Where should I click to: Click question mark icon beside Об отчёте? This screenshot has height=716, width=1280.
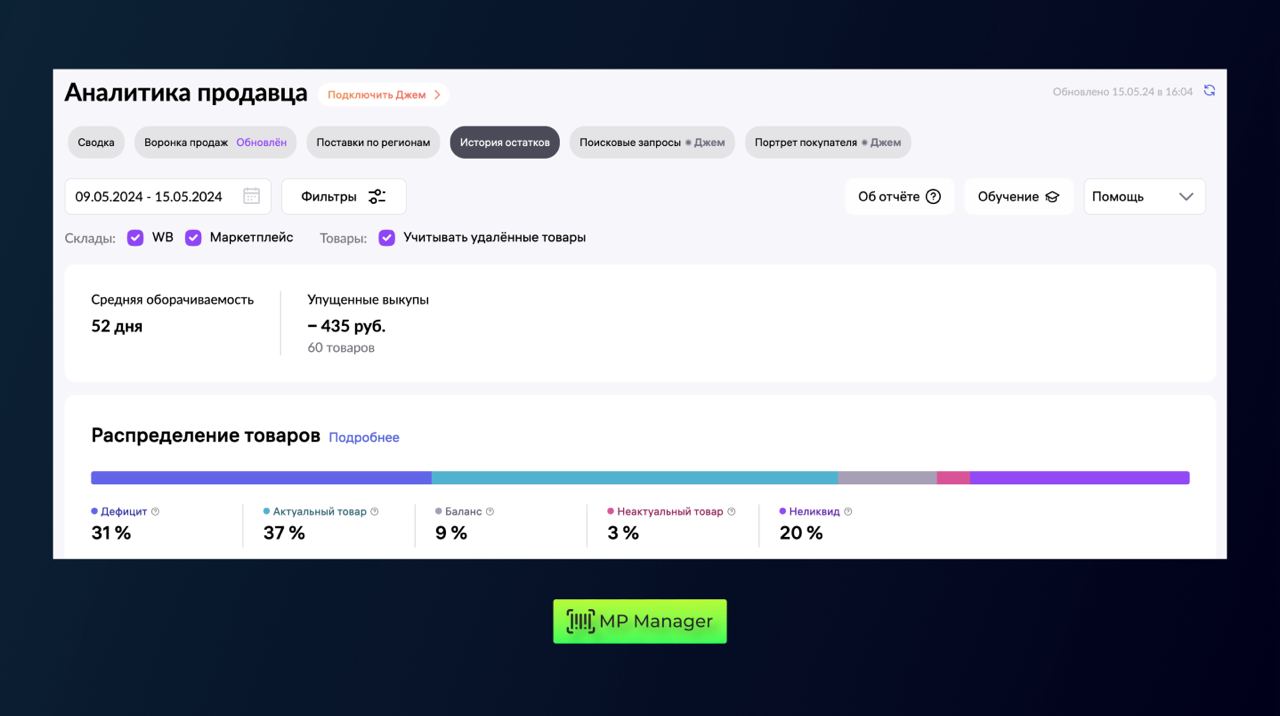point(933,197)
